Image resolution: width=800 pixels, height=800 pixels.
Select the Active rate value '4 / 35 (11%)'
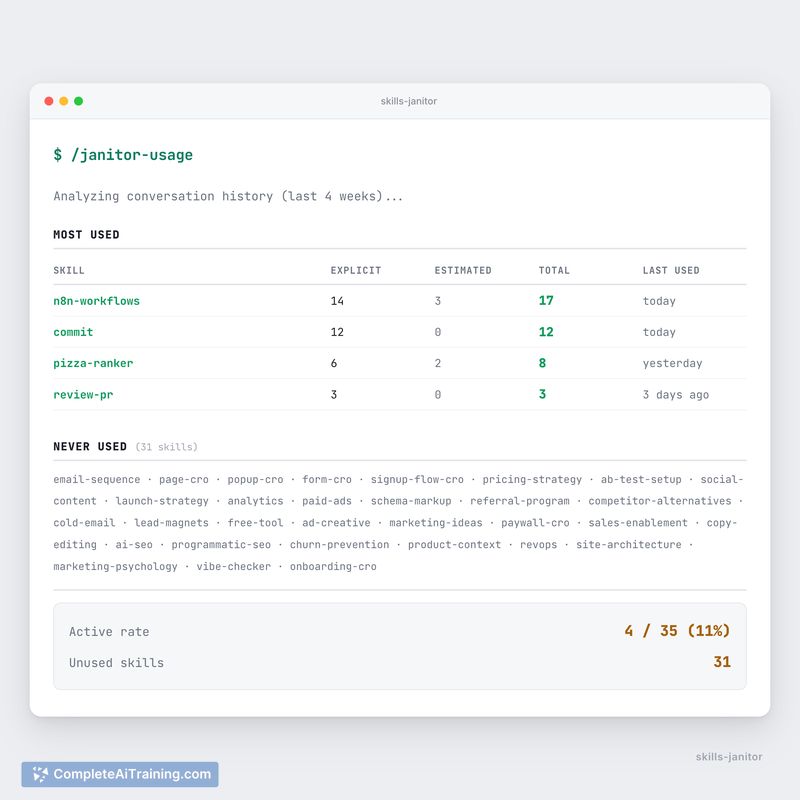[x=678, y=631]
